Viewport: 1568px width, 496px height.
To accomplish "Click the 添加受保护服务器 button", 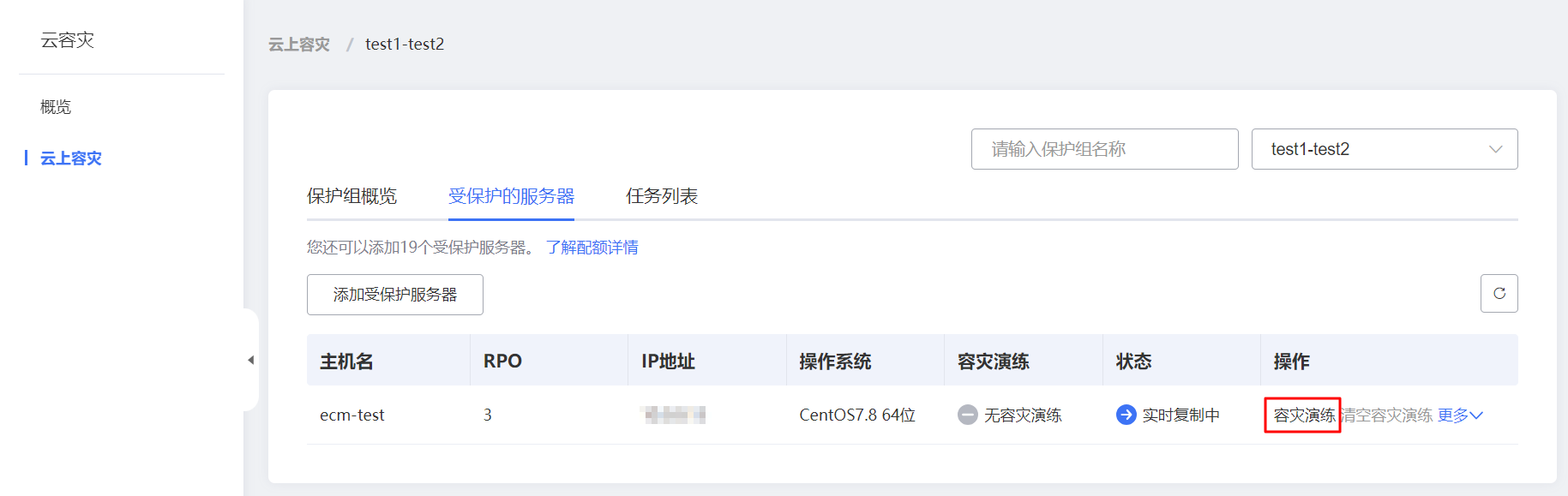I will [x=394, y=295].
